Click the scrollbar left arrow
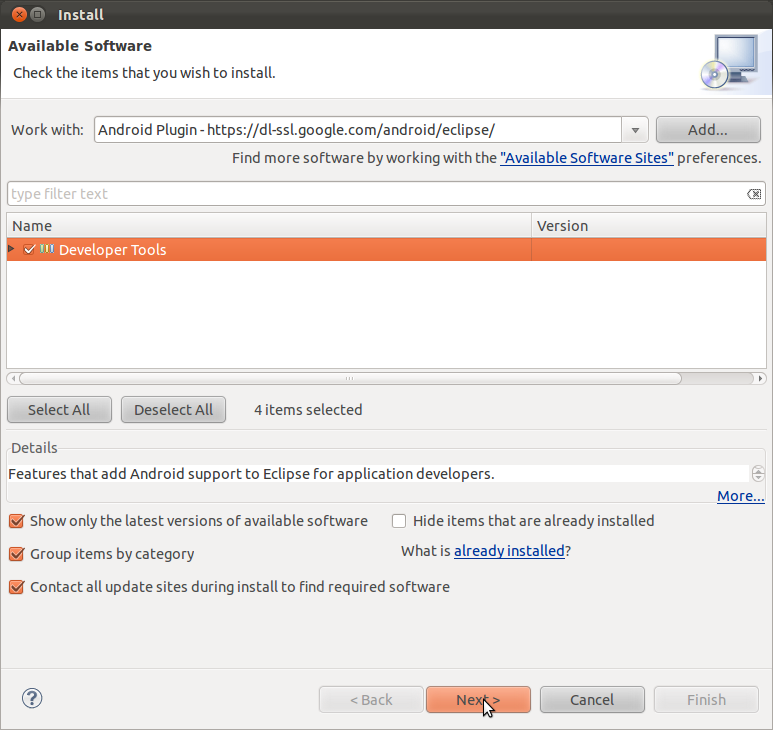The height and width of the screenshot is (730, 773). [13, 379]
